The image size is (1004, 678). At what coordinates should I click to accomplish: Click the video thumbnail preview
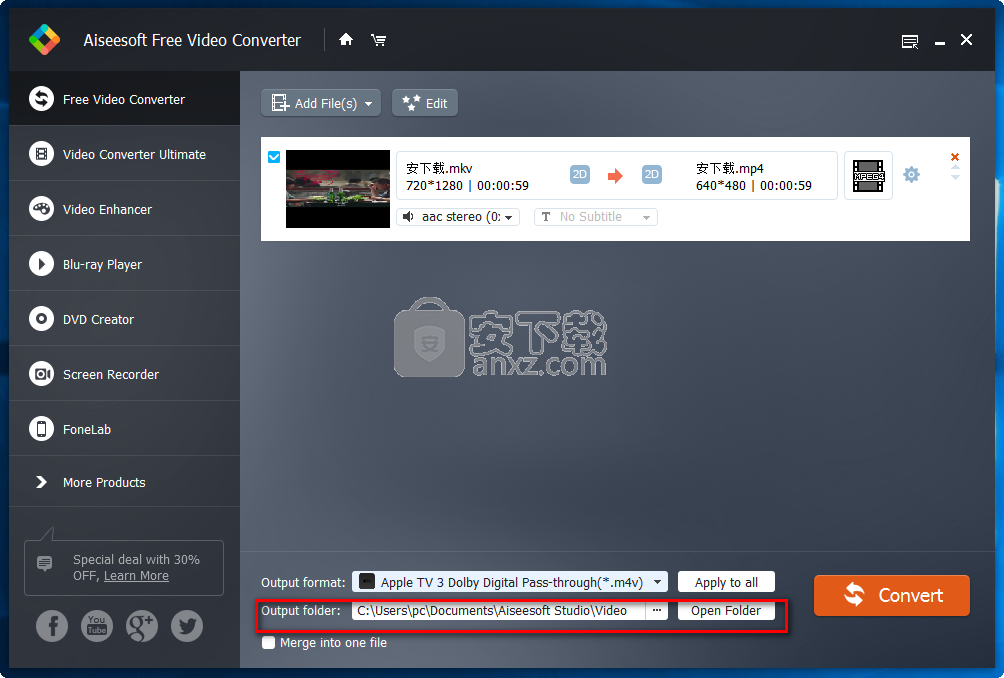[x=337, y=189]
